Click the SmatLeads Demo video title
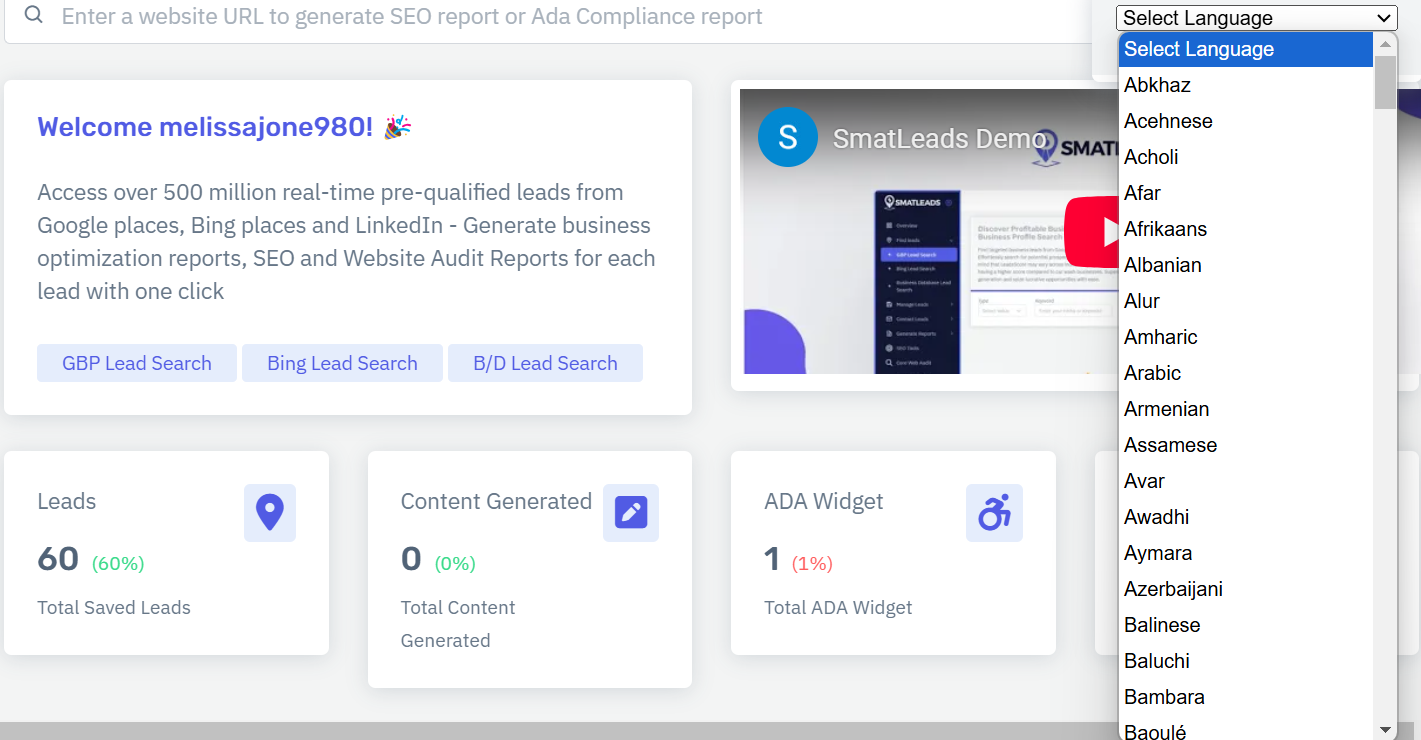1421x740 pixels. 939,138
